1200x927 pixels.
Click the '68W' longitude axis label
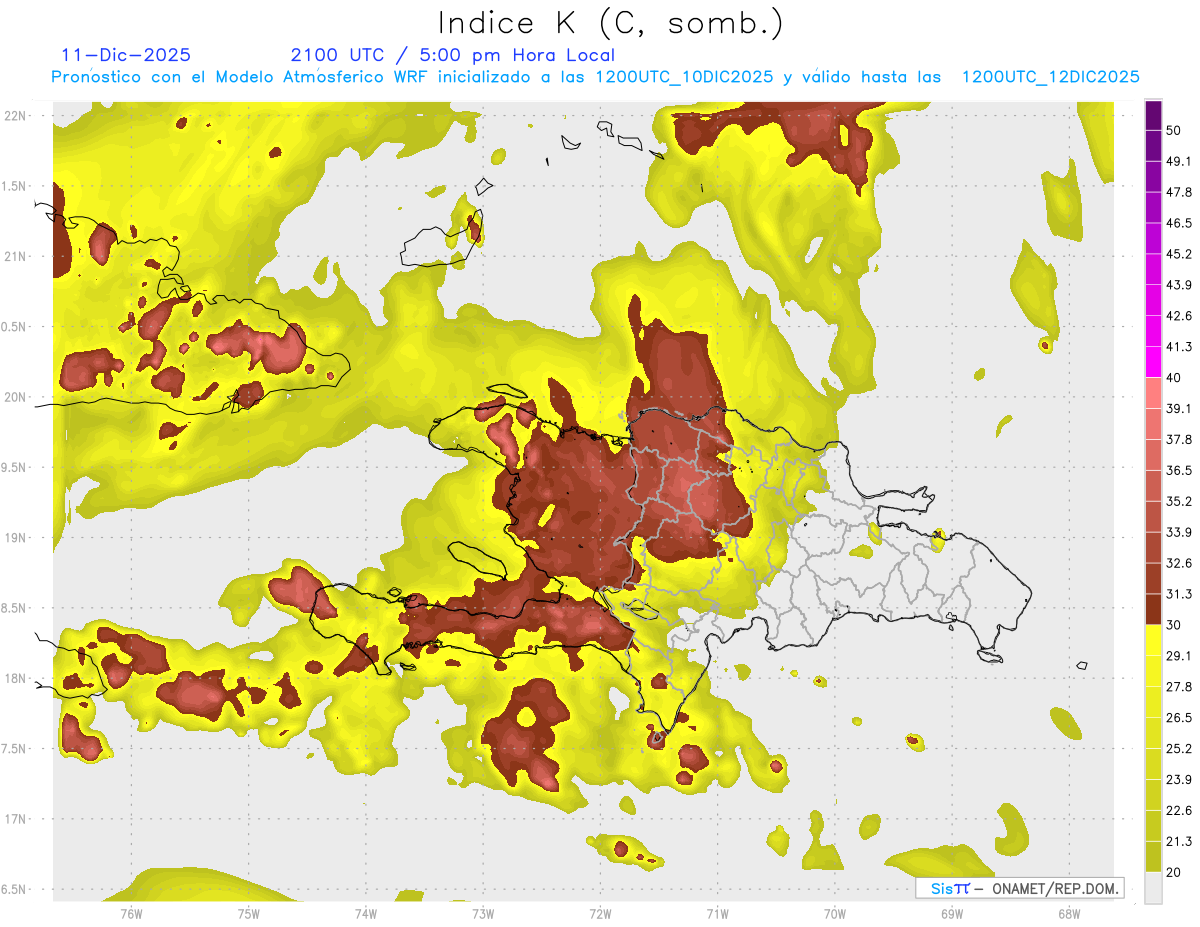pyautogui.click(x=1068, y=914)
